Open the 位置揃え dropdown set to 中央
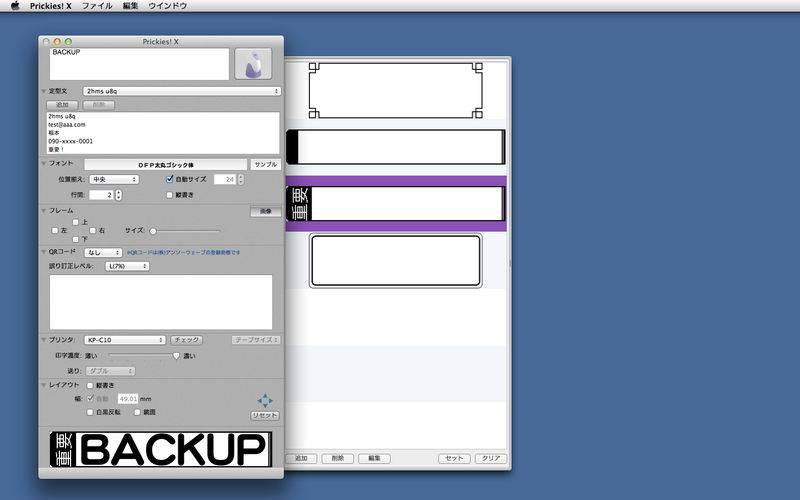 click(114, 180)
